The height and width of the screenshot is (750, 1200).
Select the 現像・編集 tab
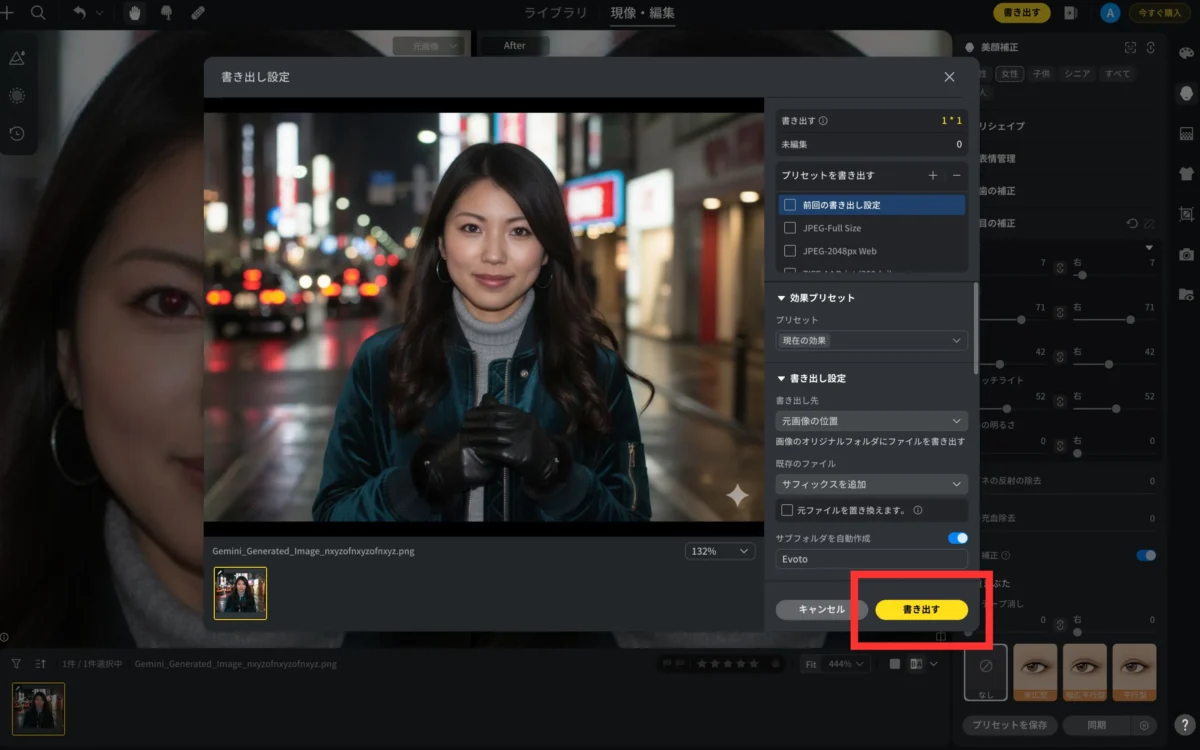[643, 13]
